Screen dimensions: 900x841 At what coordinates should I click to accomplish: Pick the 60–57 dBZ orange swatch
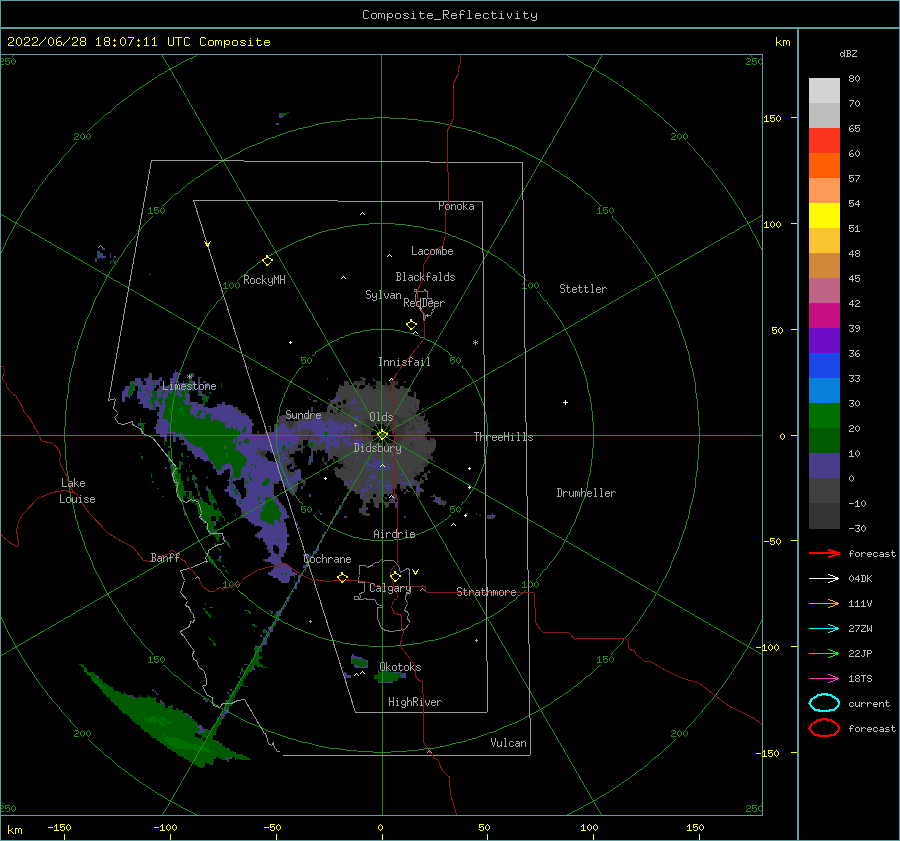click(824, 165)
